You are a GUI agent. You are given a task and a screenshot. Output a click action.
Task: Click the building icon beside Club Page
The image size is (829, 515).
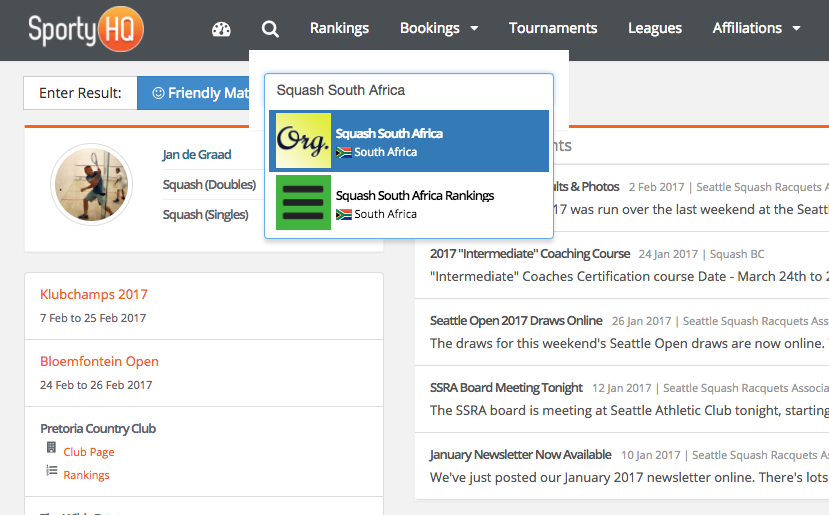click(51, 447)
